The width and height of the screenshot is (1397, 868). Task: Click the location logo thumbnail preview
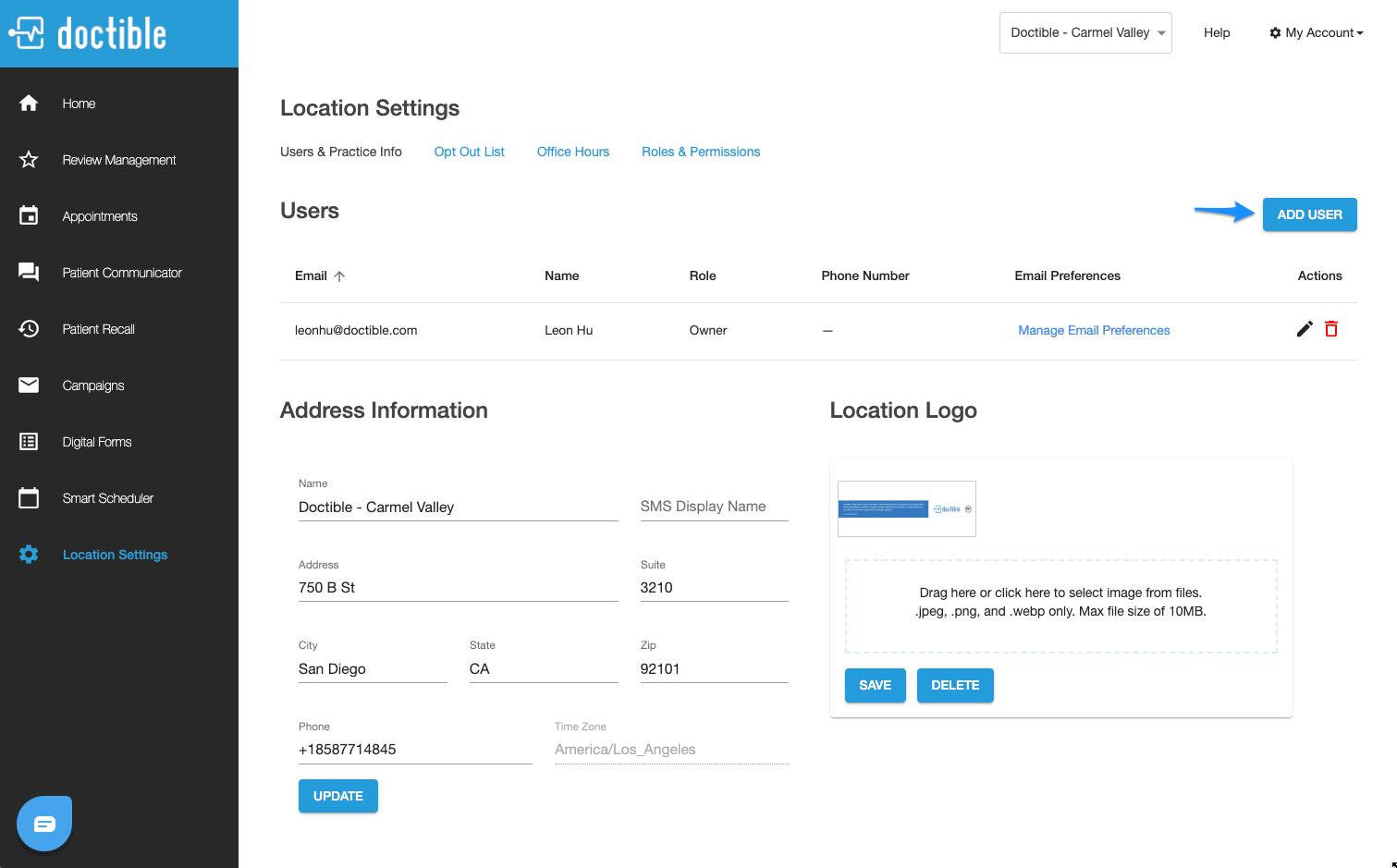click(907, 508)
